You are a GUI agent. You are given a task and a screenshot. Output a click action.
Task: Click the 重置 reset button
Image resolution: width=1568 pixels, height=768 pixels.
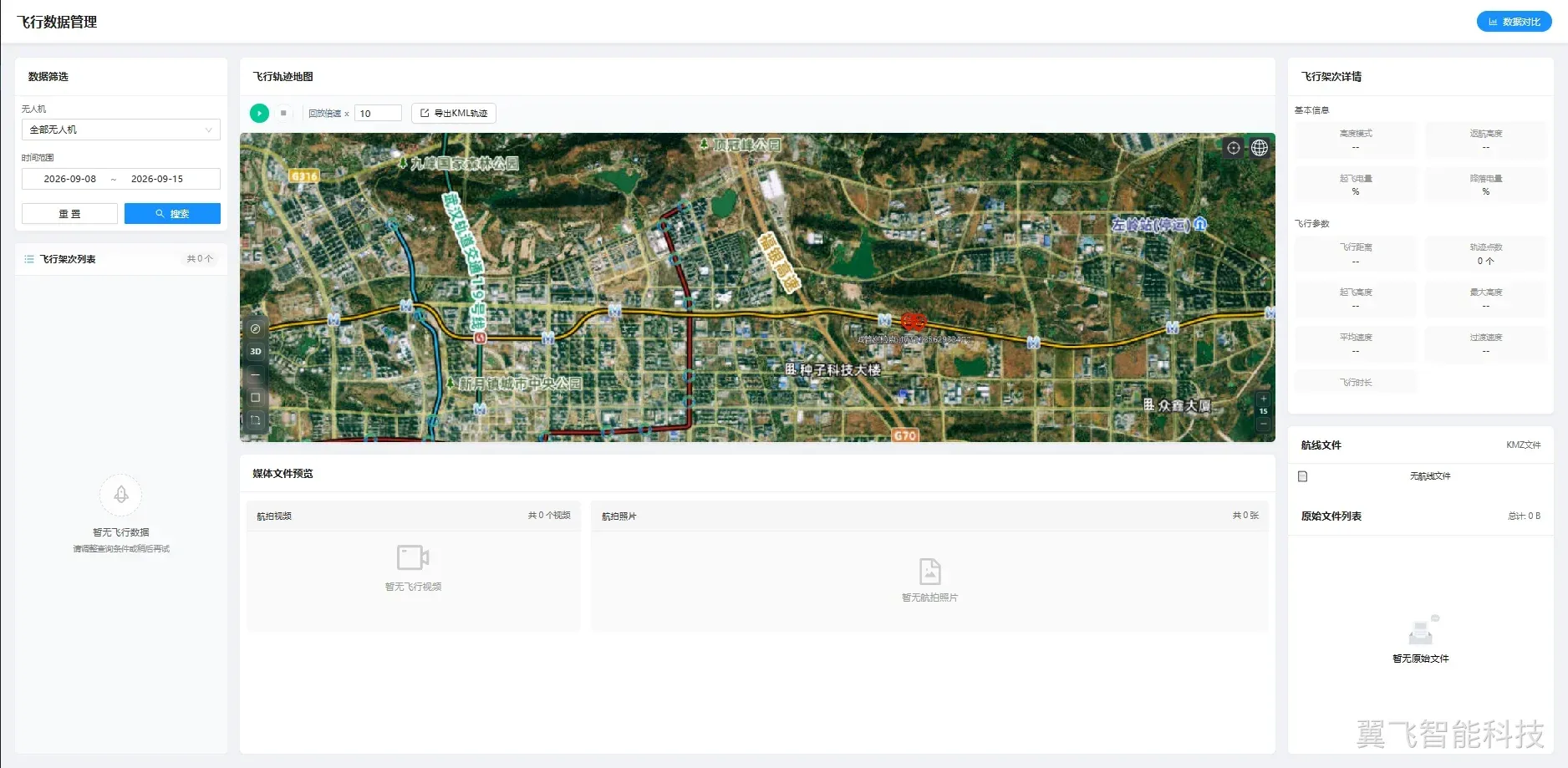tap(69, 214)
